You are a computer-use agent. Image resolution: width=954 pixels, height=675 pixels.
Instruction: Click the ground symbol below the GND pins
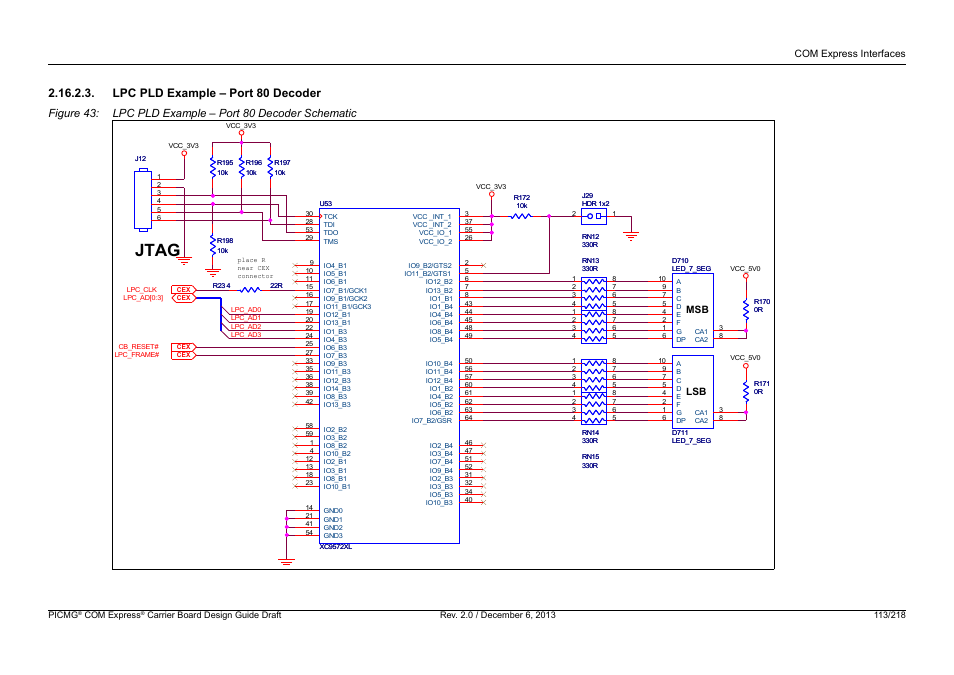coord(286,562)
